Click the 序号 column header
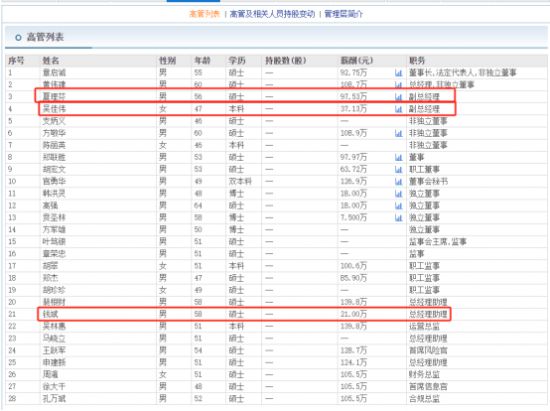 coord(16,61)
